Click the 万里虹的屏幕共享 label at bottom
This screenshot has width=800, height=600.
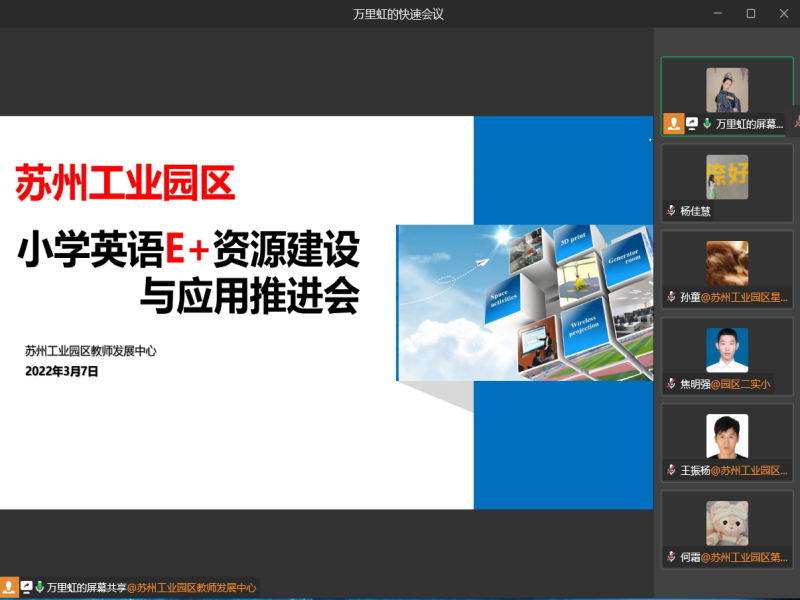(86, 588)
